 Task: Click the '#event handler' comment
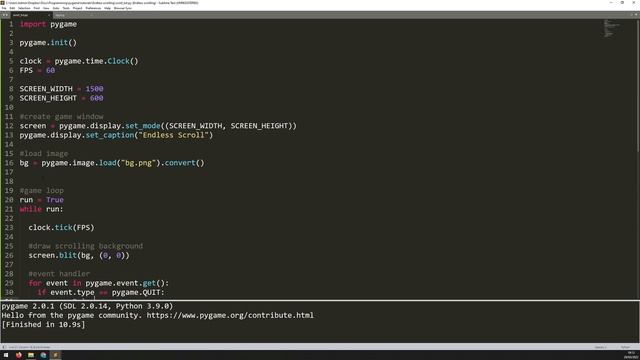[x=59, y=274]
